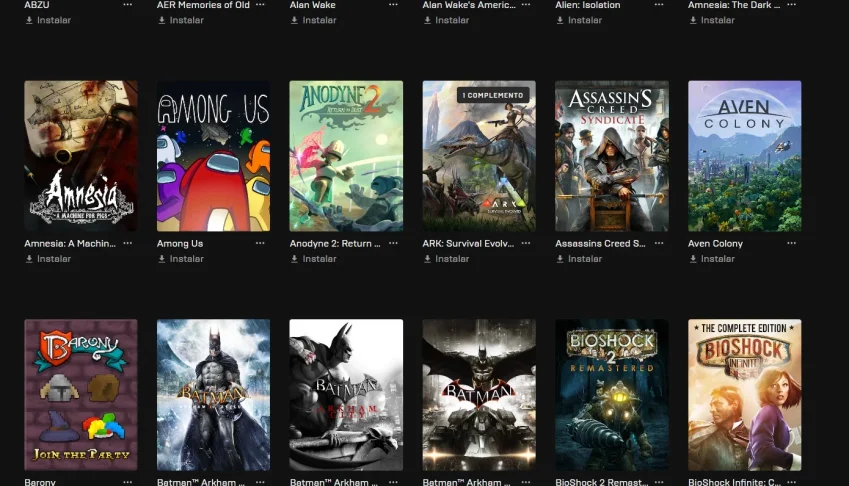Open the Anodyne 2 cover art

(346, 156)
